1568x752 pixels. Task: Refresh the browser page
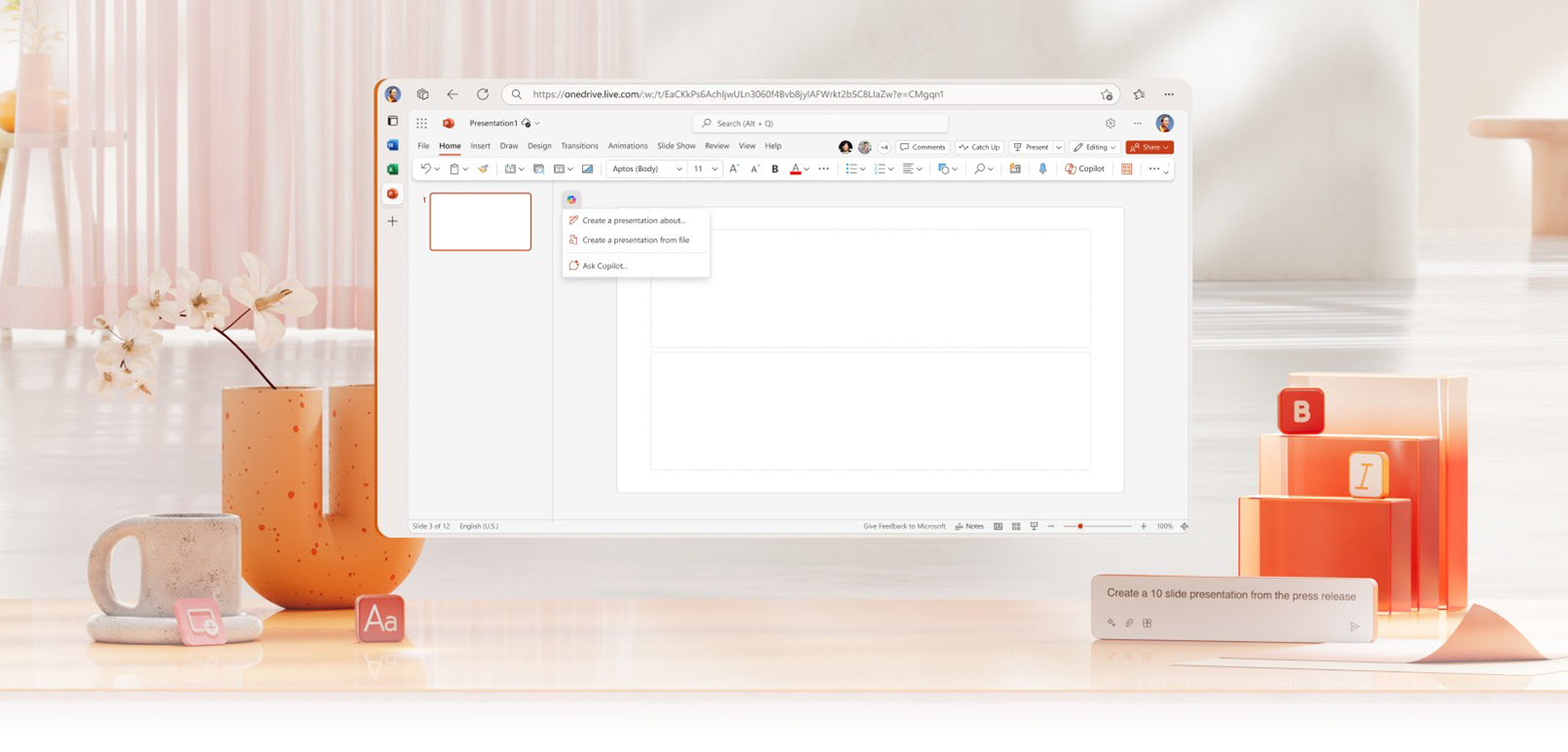[483, 94]
